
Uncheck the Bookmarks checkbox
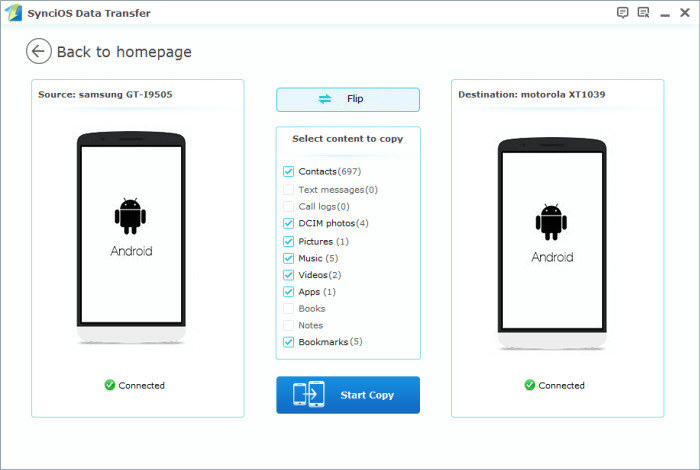(288, 342)
